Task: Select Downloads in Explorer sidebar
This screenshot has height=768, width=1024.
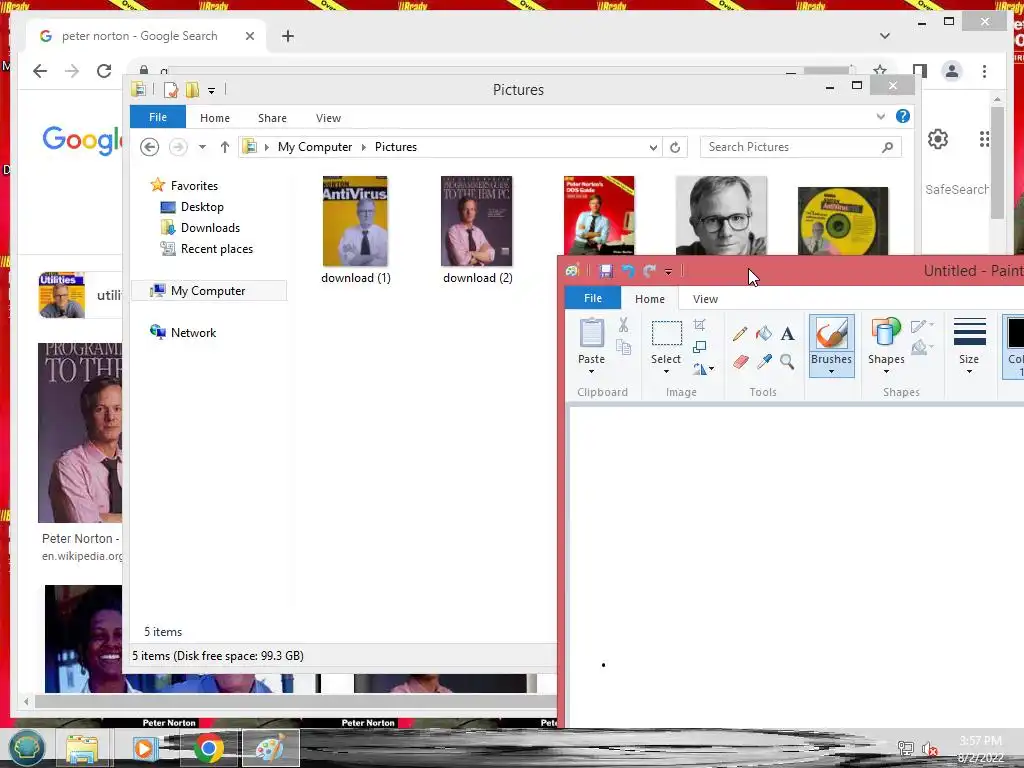Action: tap(200, 228)
